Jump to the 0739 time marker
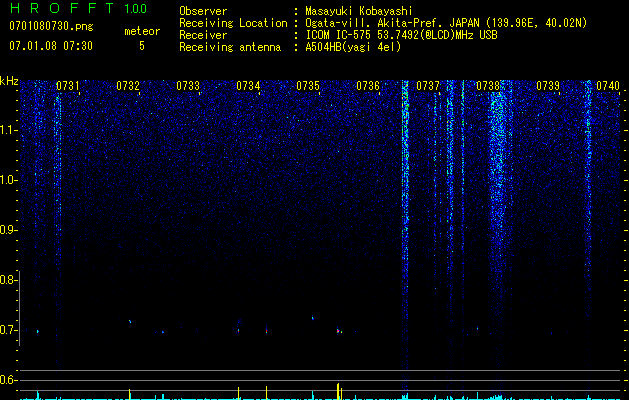The image size is (629, 400). [x=548, y=86]
